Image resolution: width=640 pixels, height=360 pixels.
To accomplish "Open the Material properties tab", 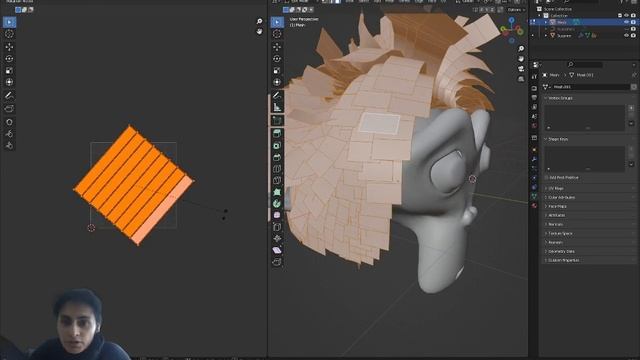I will 534,206.
